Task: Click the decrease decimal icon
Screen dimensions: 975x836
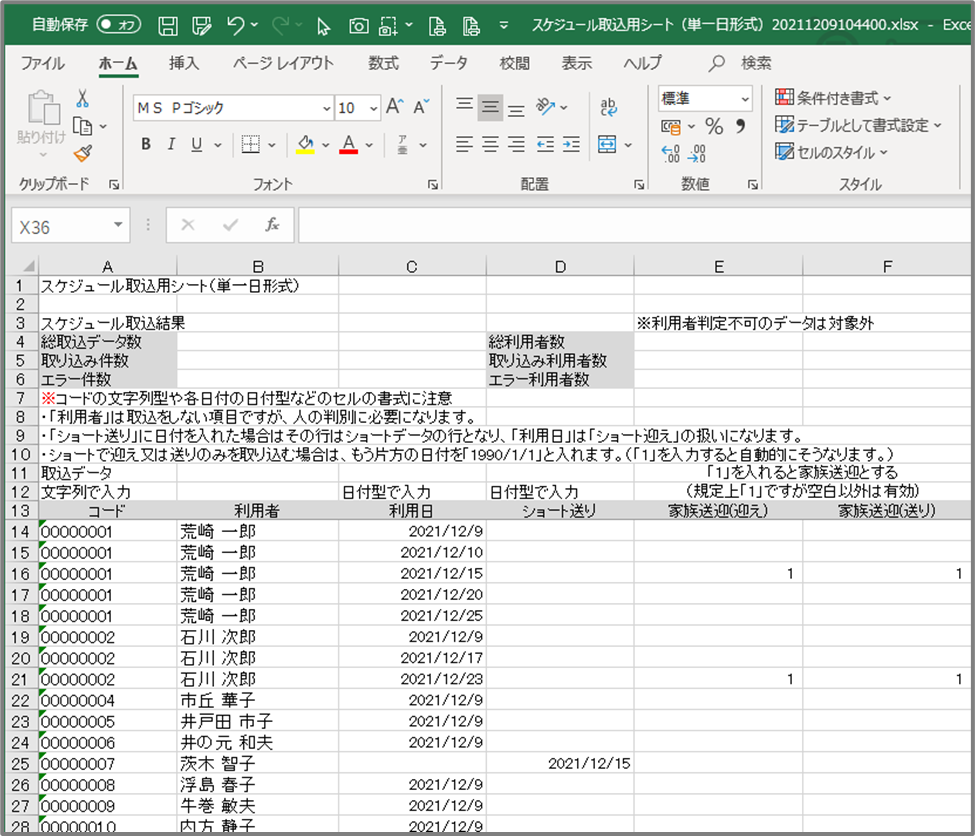Action: (696, 153)
